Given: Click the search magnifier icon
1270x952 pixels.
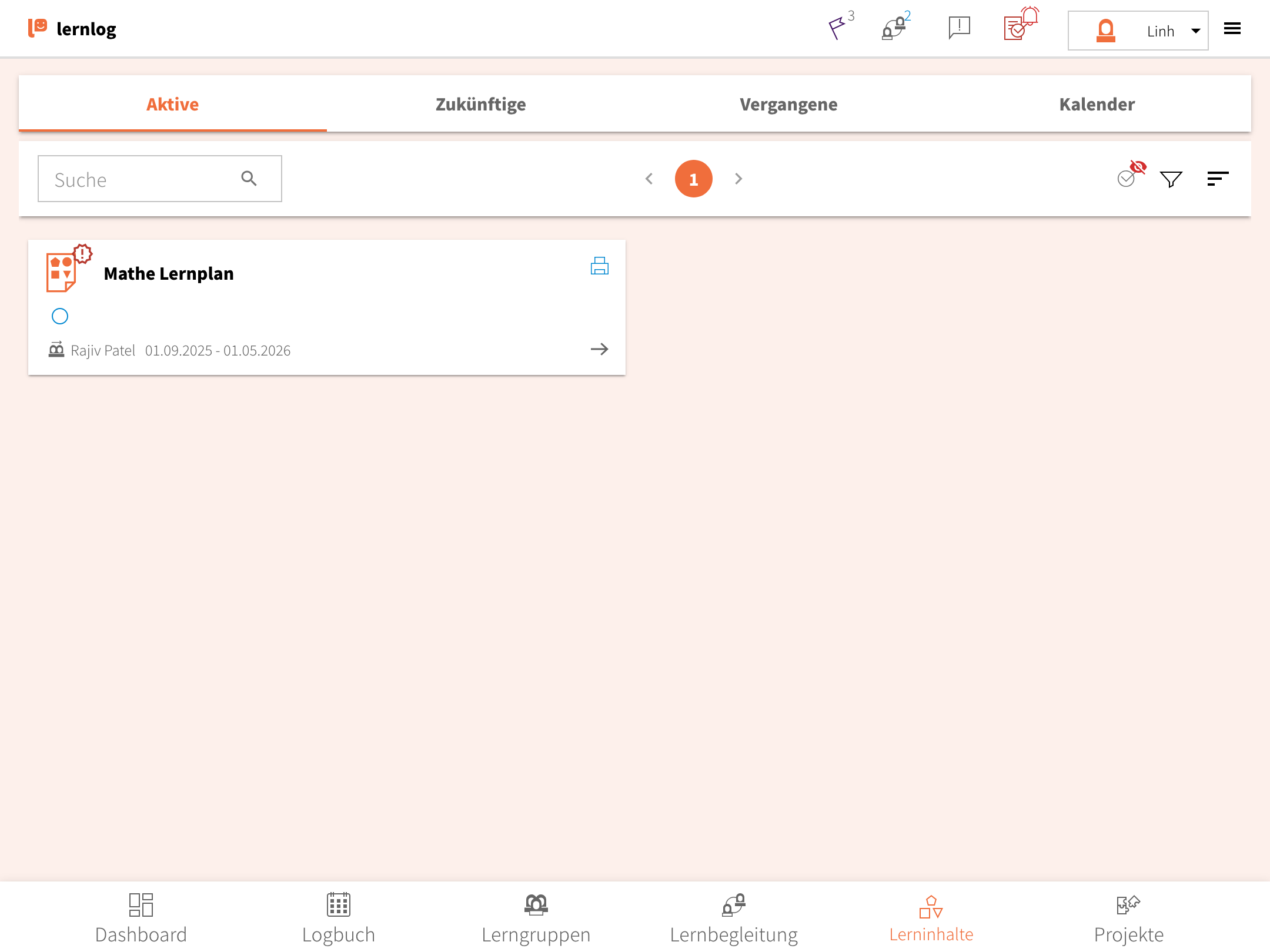Looking at the screenshot, I should [249, 179].
